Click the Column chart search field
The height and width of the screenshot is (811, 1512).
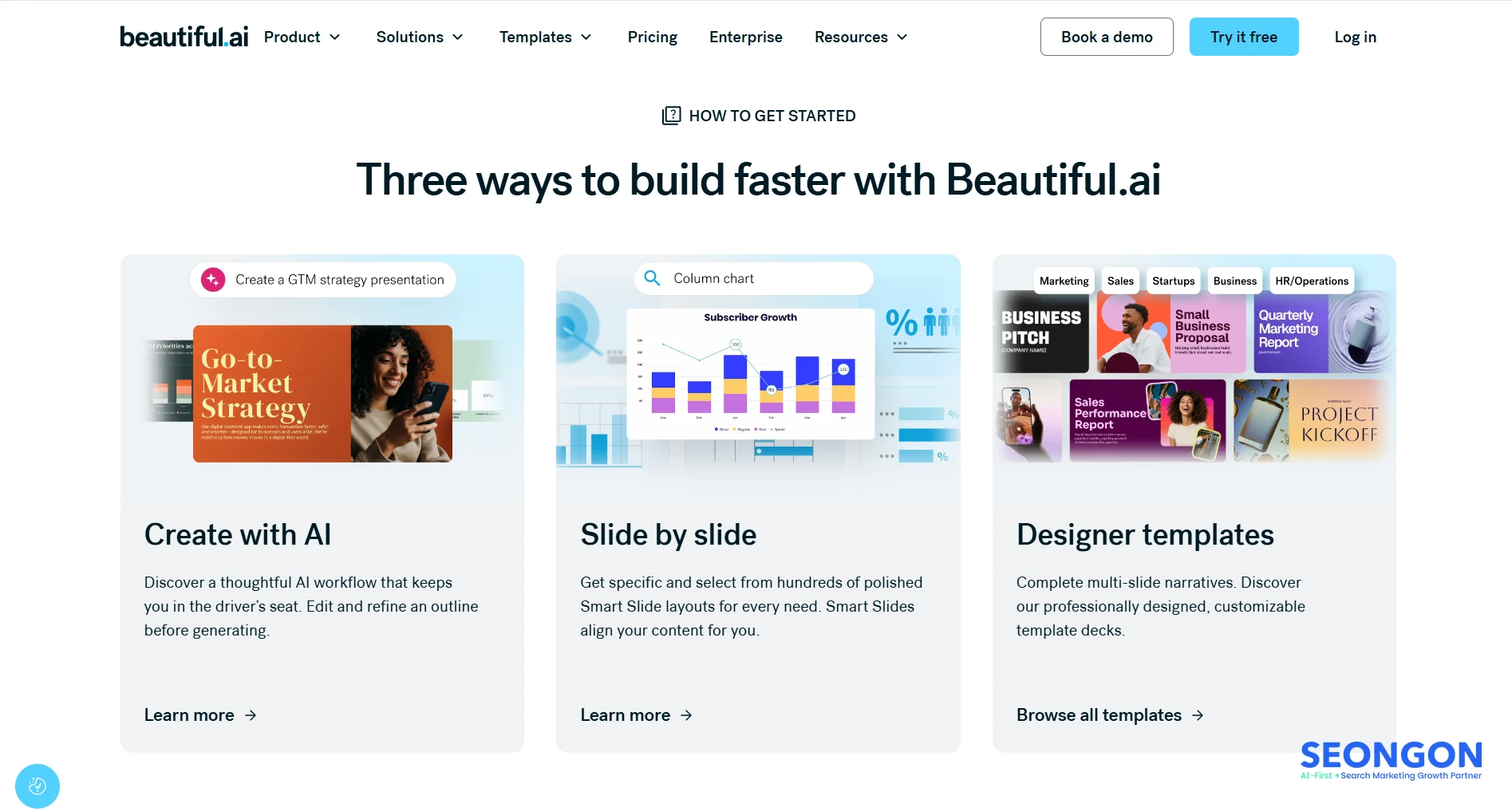[x=753, y=278]
